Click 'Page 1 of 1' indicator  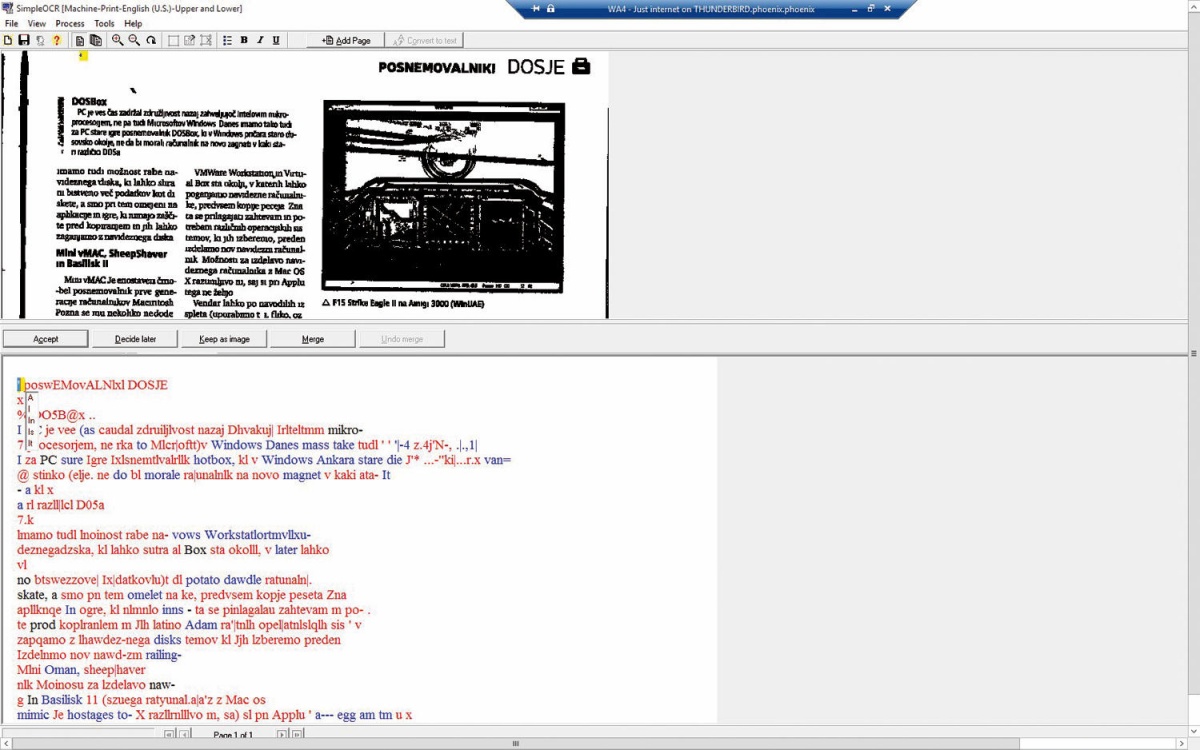click(233, 735)
